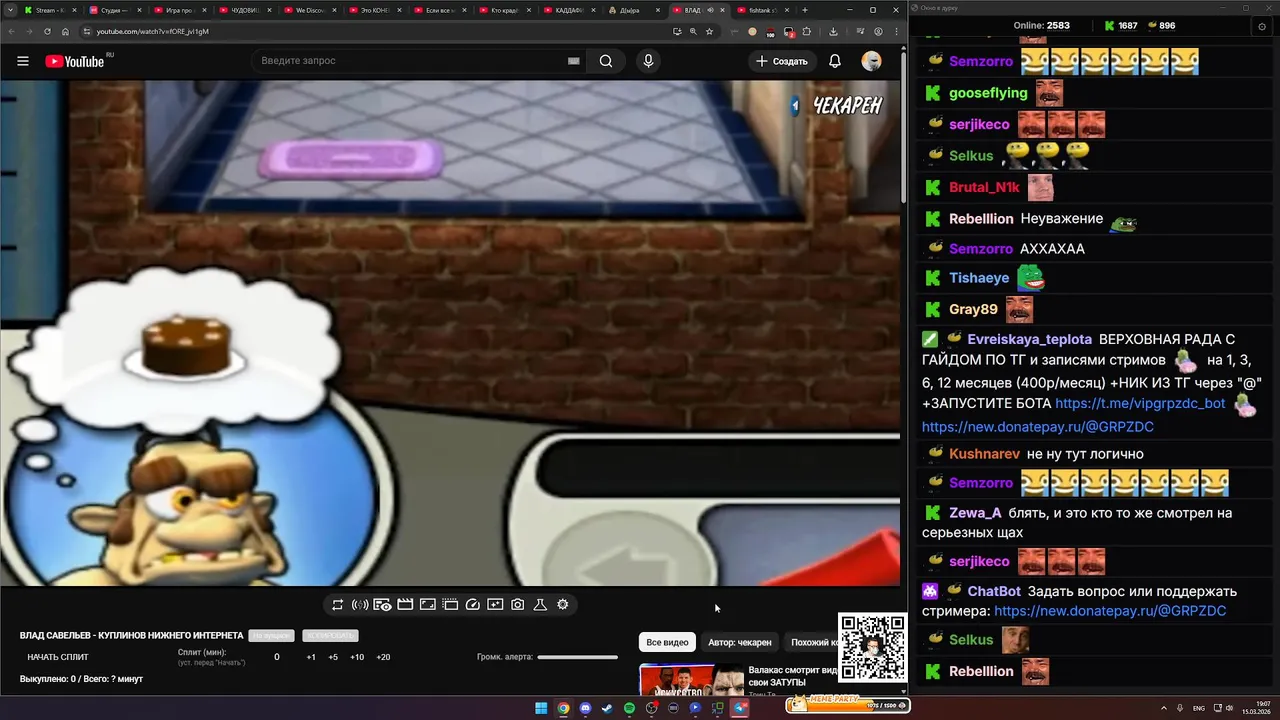Click username gooseflying in chat
Screen dimensions: 1280x720
click(x=988, y=93)
